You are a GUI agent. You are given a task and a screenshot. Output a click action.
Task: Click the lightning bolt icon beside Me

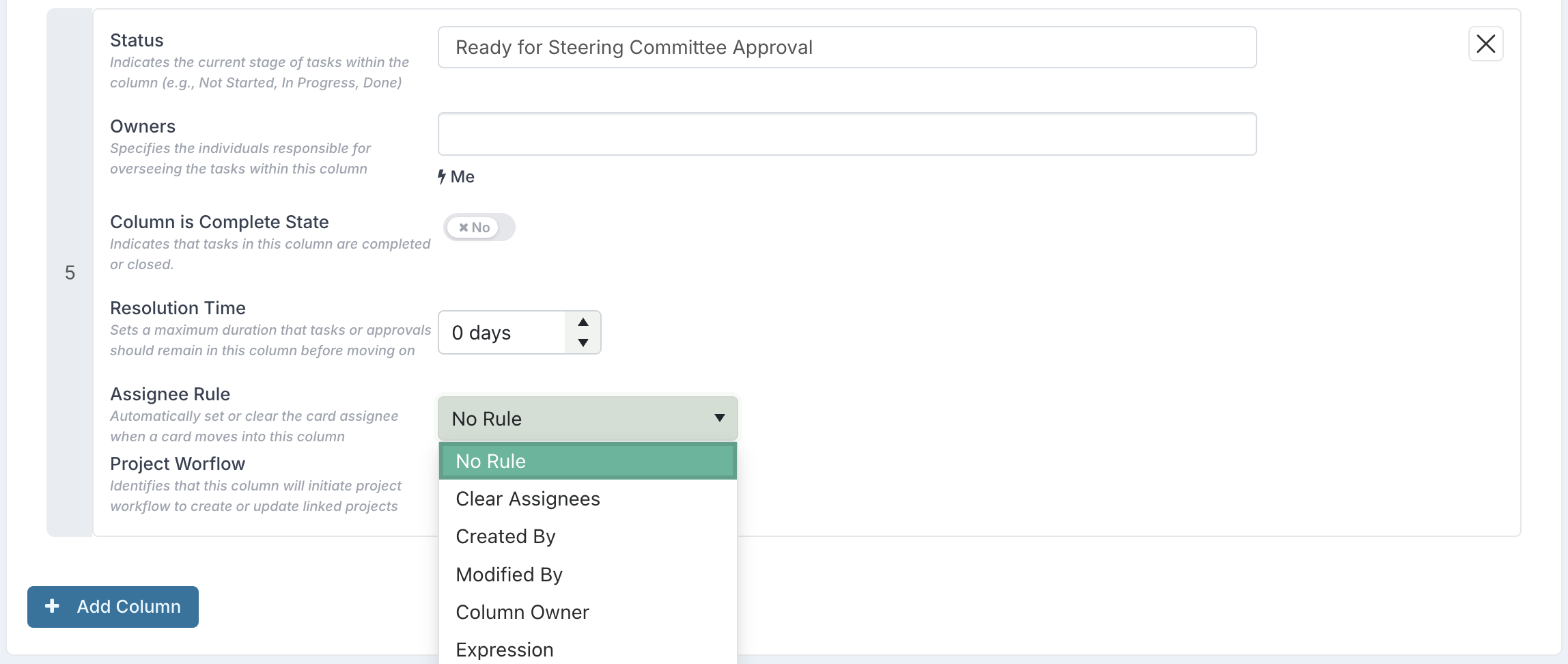pyautogui.click(x=442, y=177)
